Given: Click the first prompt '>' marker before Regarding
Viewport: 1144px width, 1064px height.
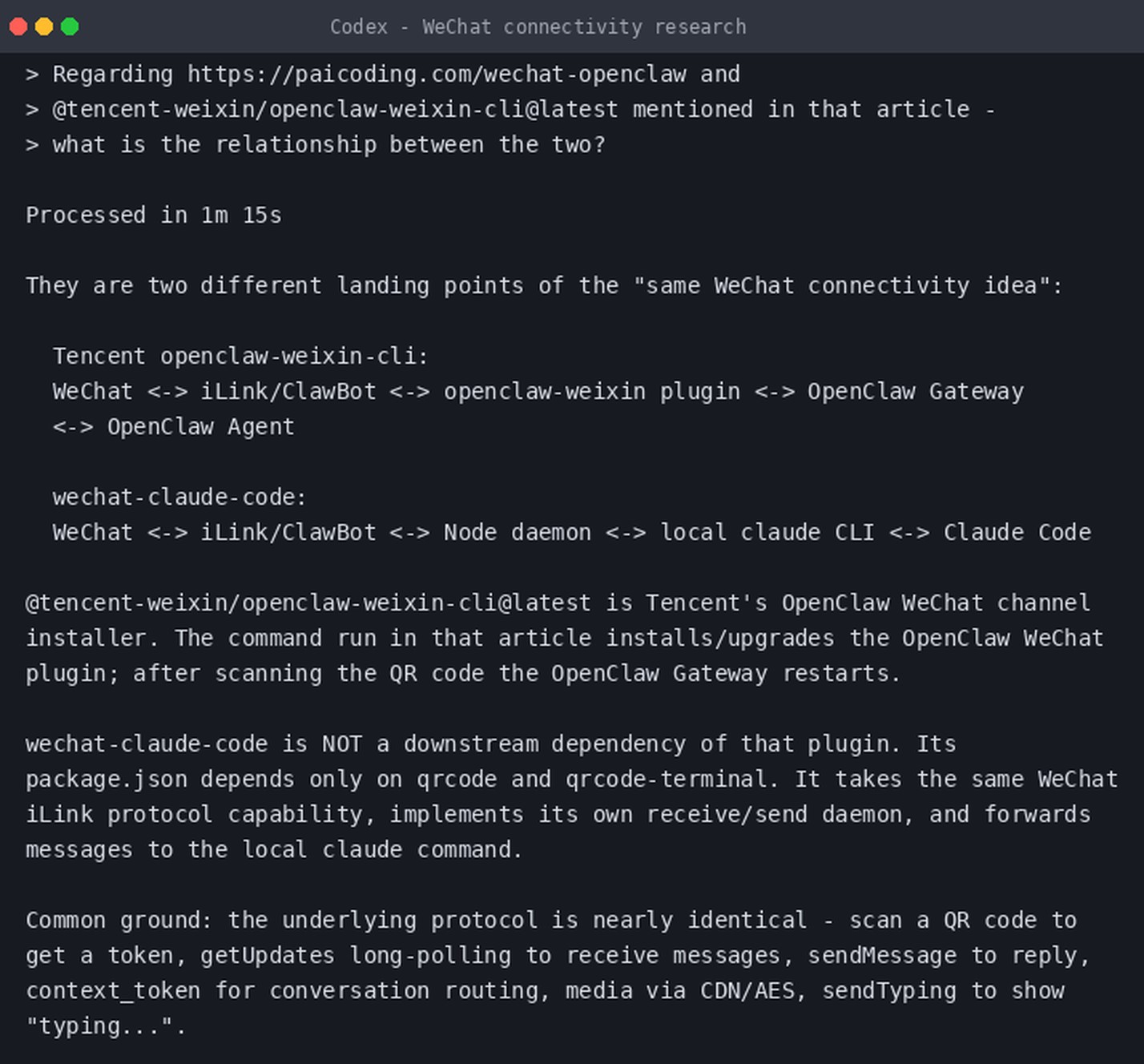Looking at the screenshot, I should pyautogui.click(x=32, y=75).
